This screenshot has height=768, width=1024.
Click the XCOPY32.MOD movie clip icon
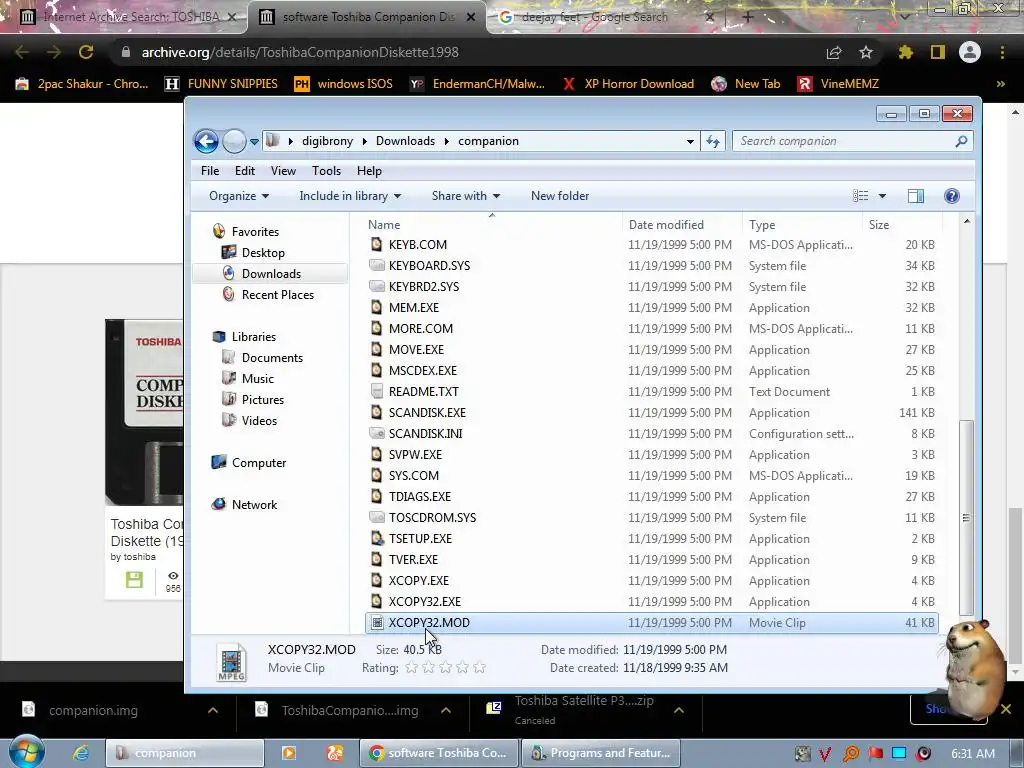tap(376, 622)
